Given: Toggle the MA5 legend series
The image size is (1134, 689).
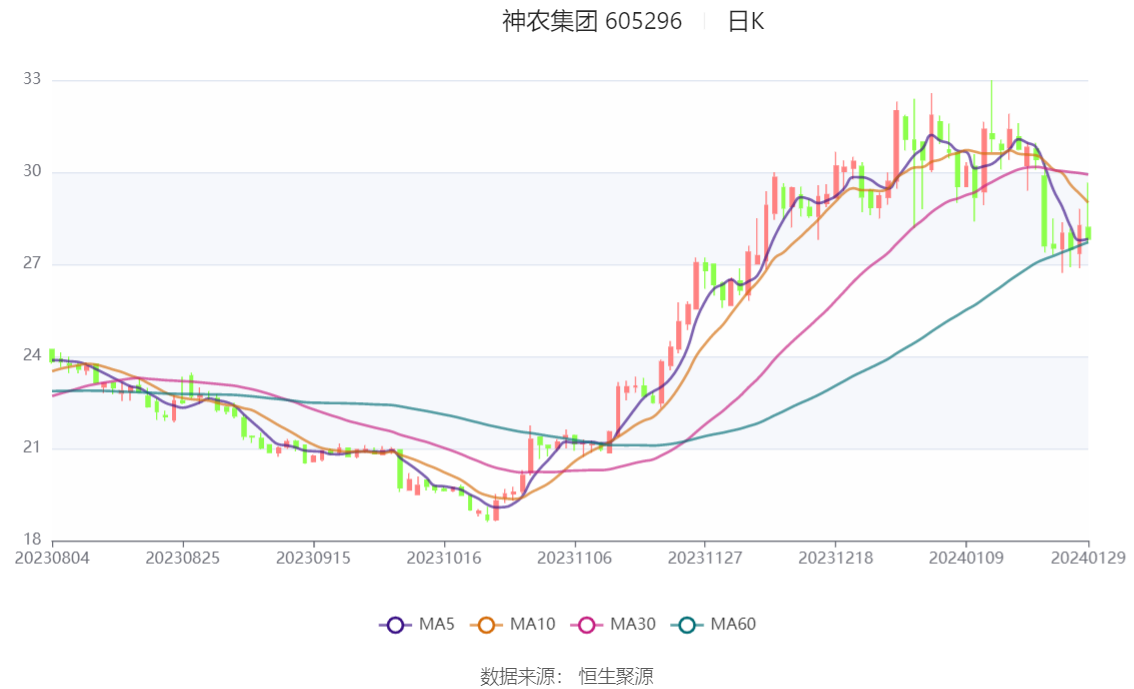Looking at the screenshot, I should click(x=417, y=624).
